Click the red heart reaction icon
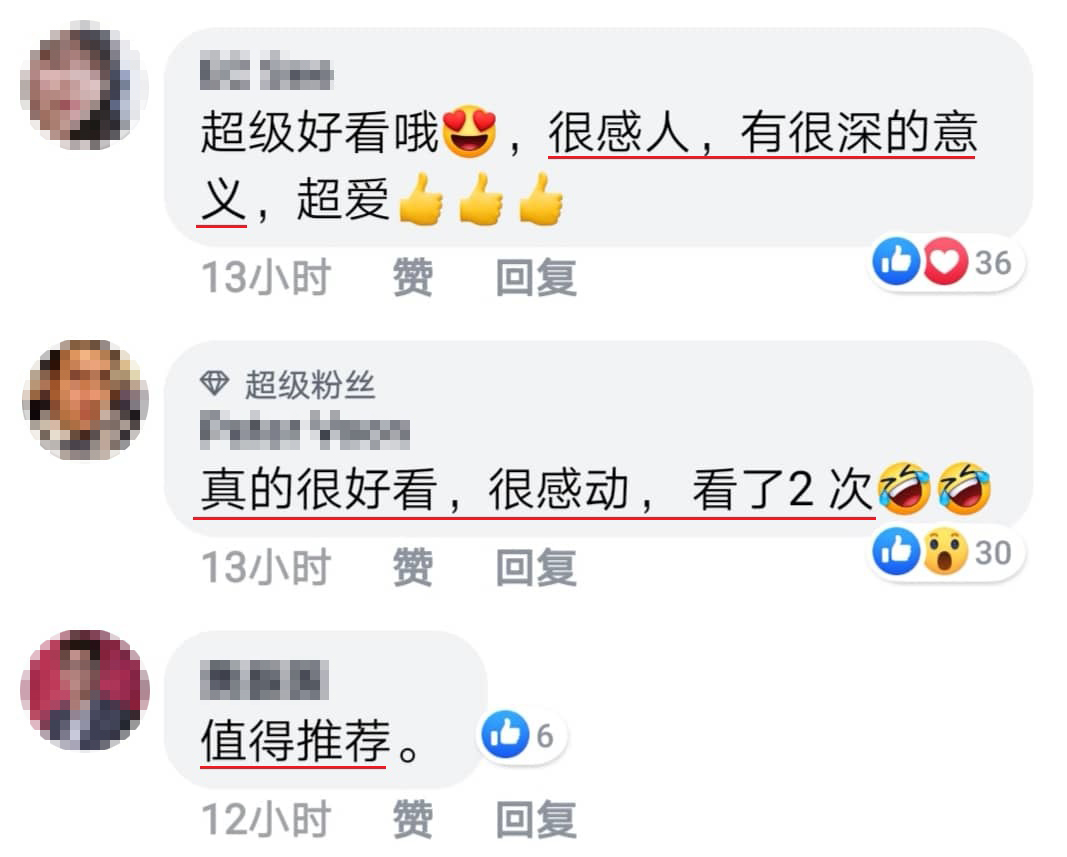Viewport: 1067px width, 857px height. 945,261
